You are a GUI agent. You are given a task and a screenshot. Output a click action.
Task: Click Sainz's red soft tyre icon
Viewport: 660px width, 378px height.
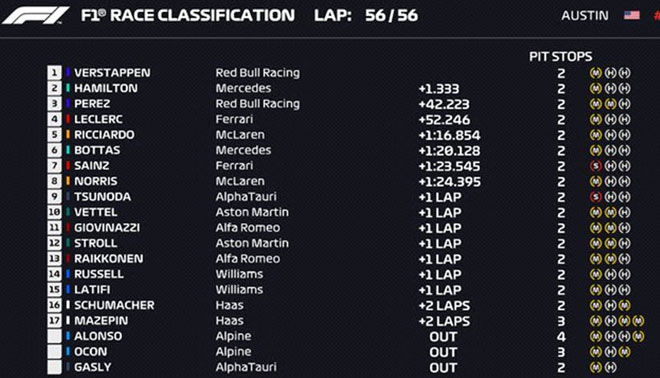pyautogui.click(x=595, y=166)
